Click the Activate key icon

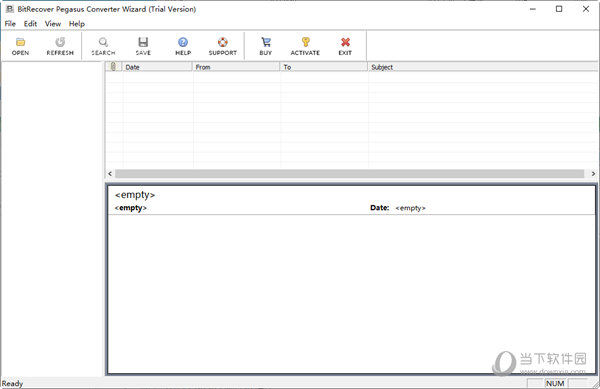click(305, 42)
